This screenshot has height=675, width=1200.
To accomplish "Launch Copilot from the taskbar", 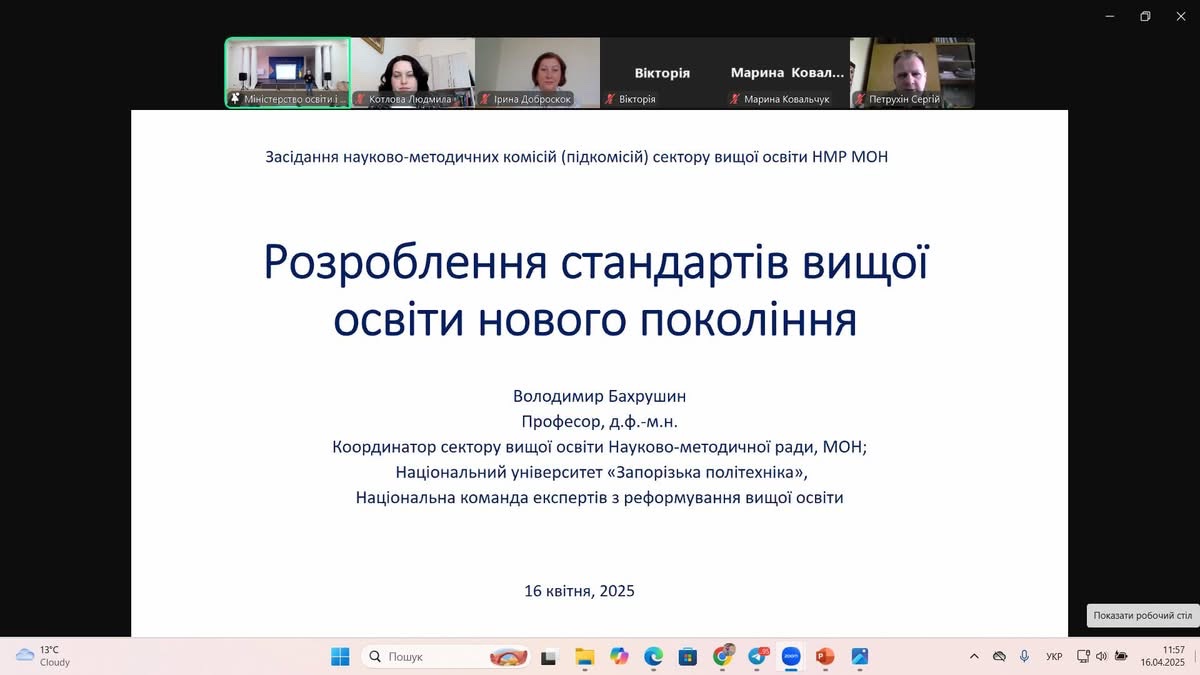I will 619,657.
